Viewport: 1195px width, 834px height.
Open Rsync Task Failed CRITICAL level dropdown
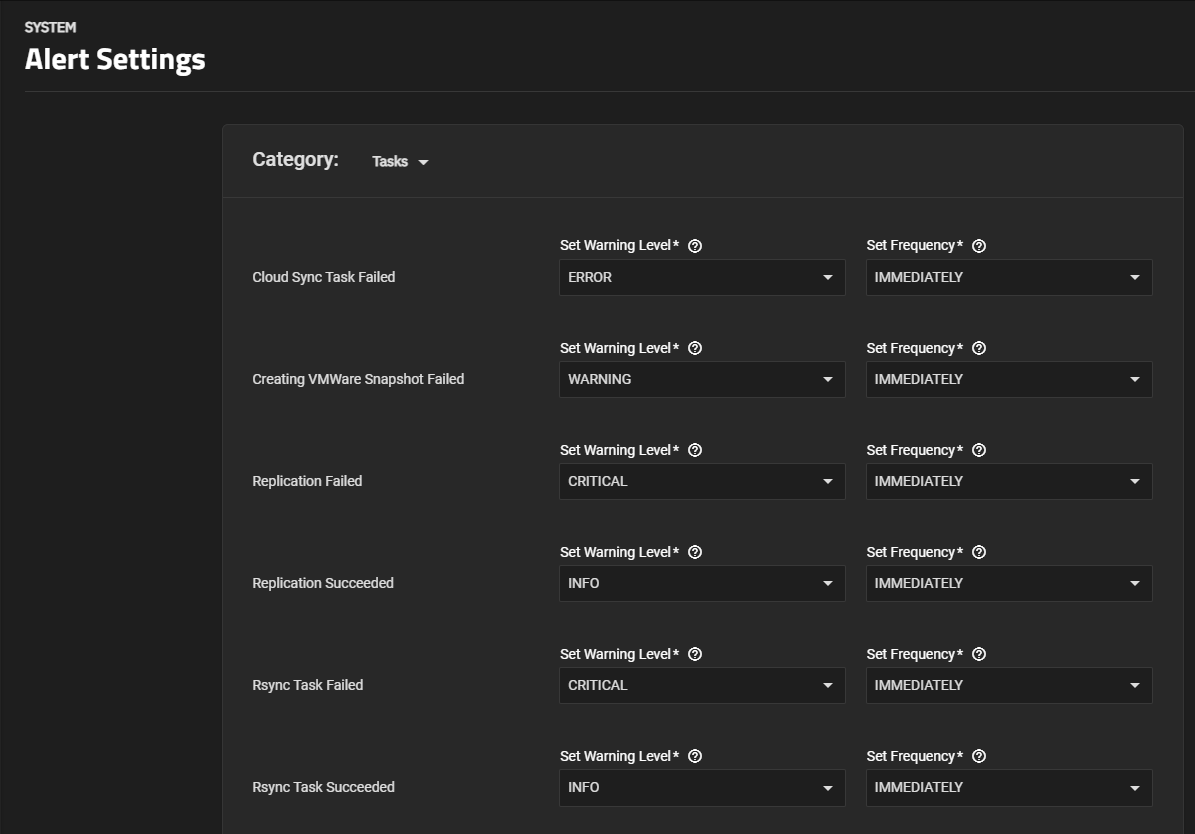coord(701,686)
